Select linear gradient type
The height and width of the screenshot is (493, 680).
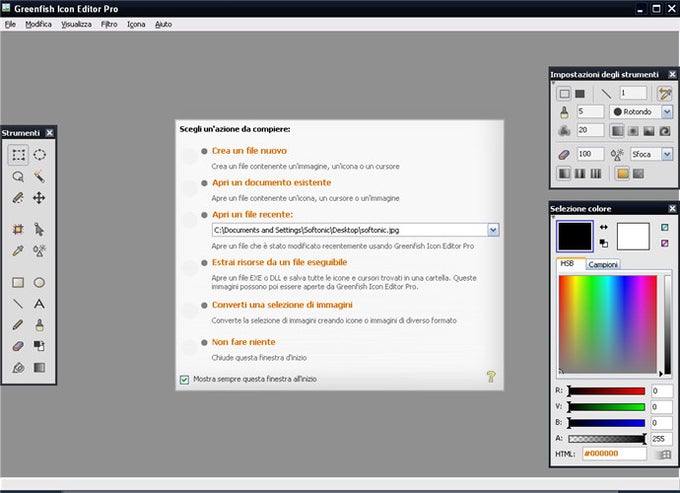[617, 131]
